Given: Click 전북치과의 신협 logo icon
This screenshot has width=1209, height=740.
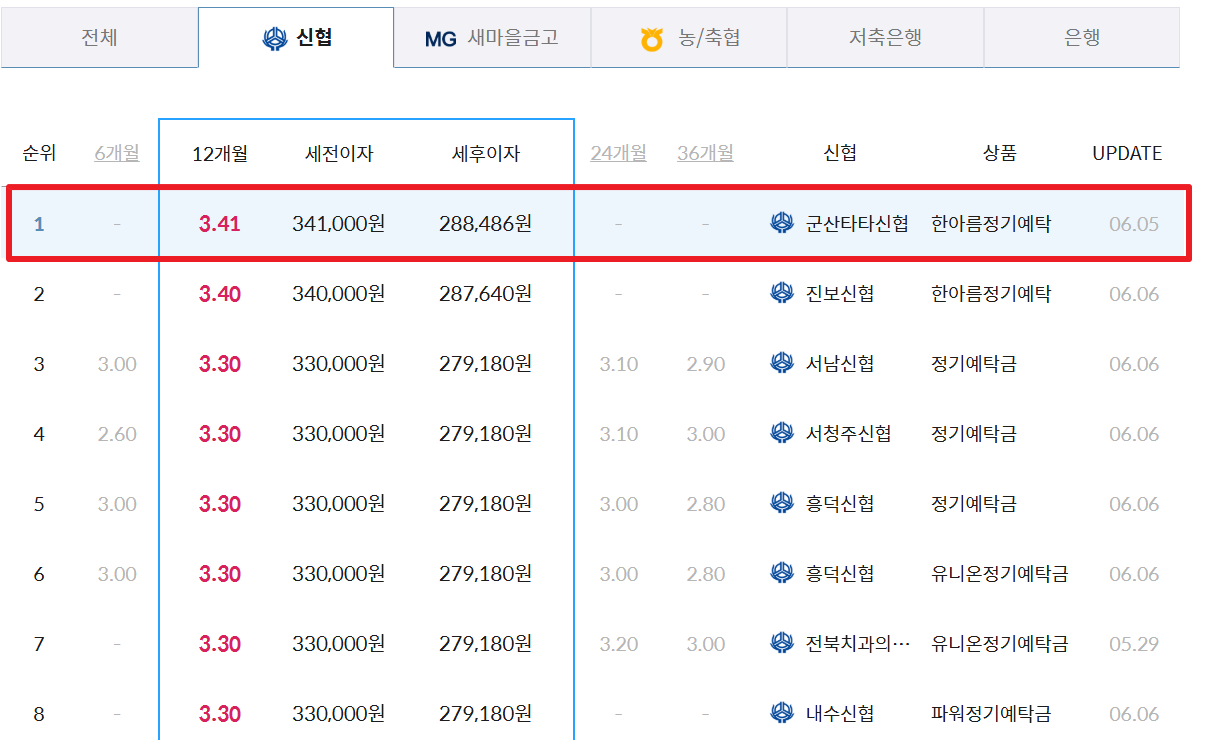Looking at the screenshot, I should tap(782, 643).
